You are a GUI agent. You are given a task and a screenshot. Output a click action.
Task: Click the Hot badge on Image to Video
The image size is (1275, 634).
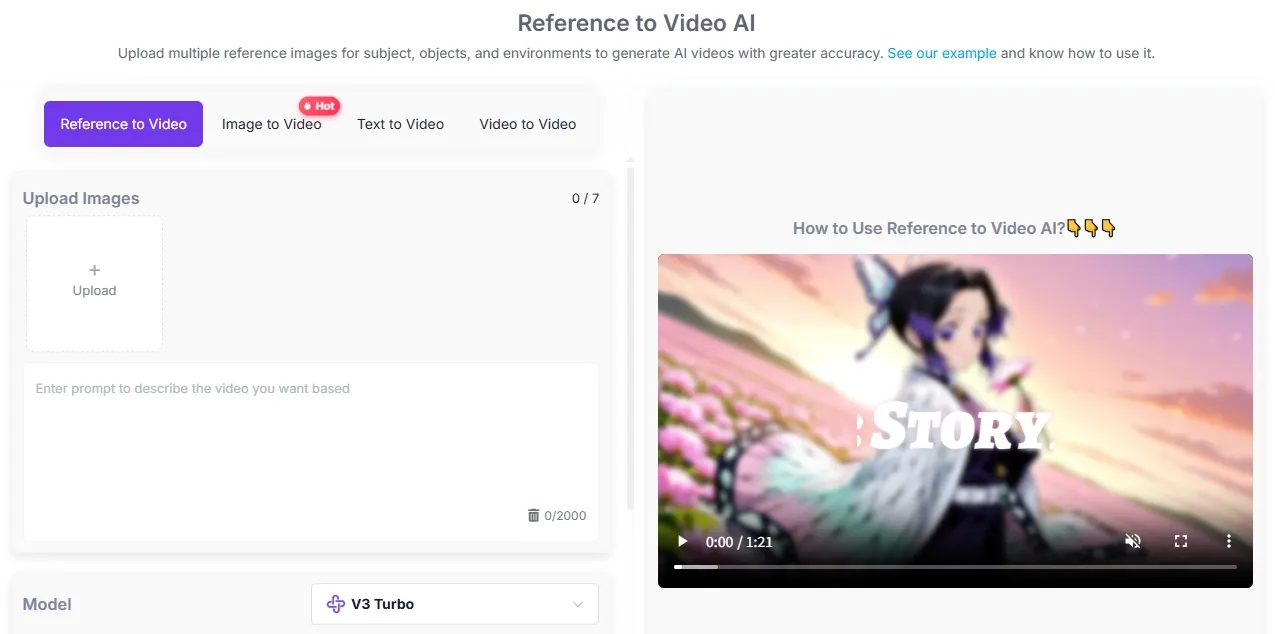click(x=320, y=106)
